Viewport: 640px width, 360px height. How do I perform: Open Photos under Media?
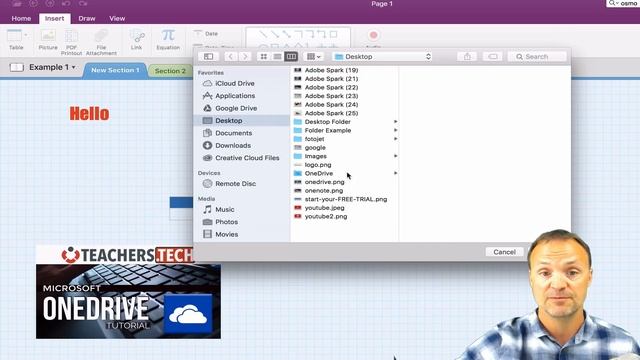tap(242, 222)
